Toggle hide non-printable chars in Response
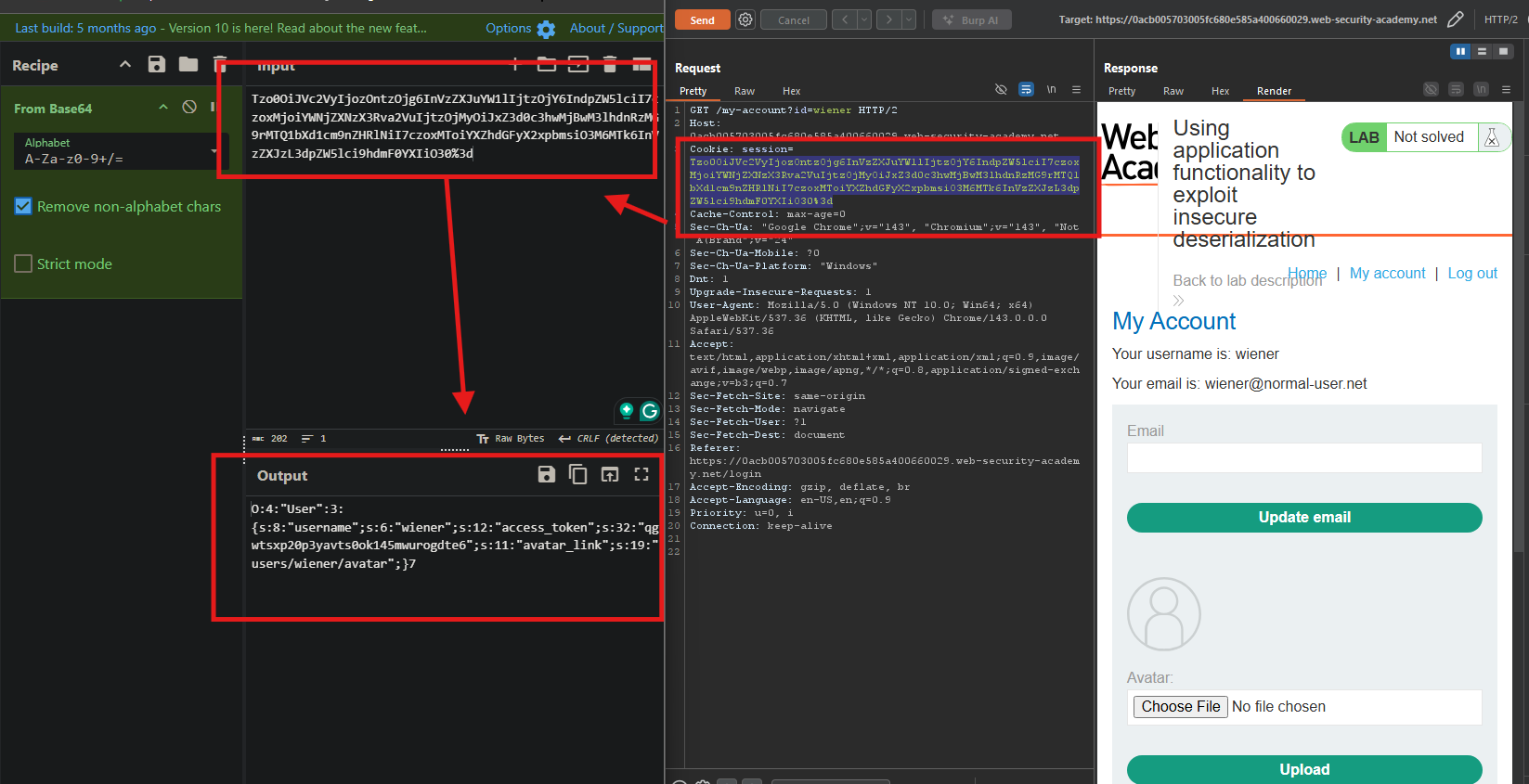The width and height of the screenshot is (1529, 784). point(1431,90)
